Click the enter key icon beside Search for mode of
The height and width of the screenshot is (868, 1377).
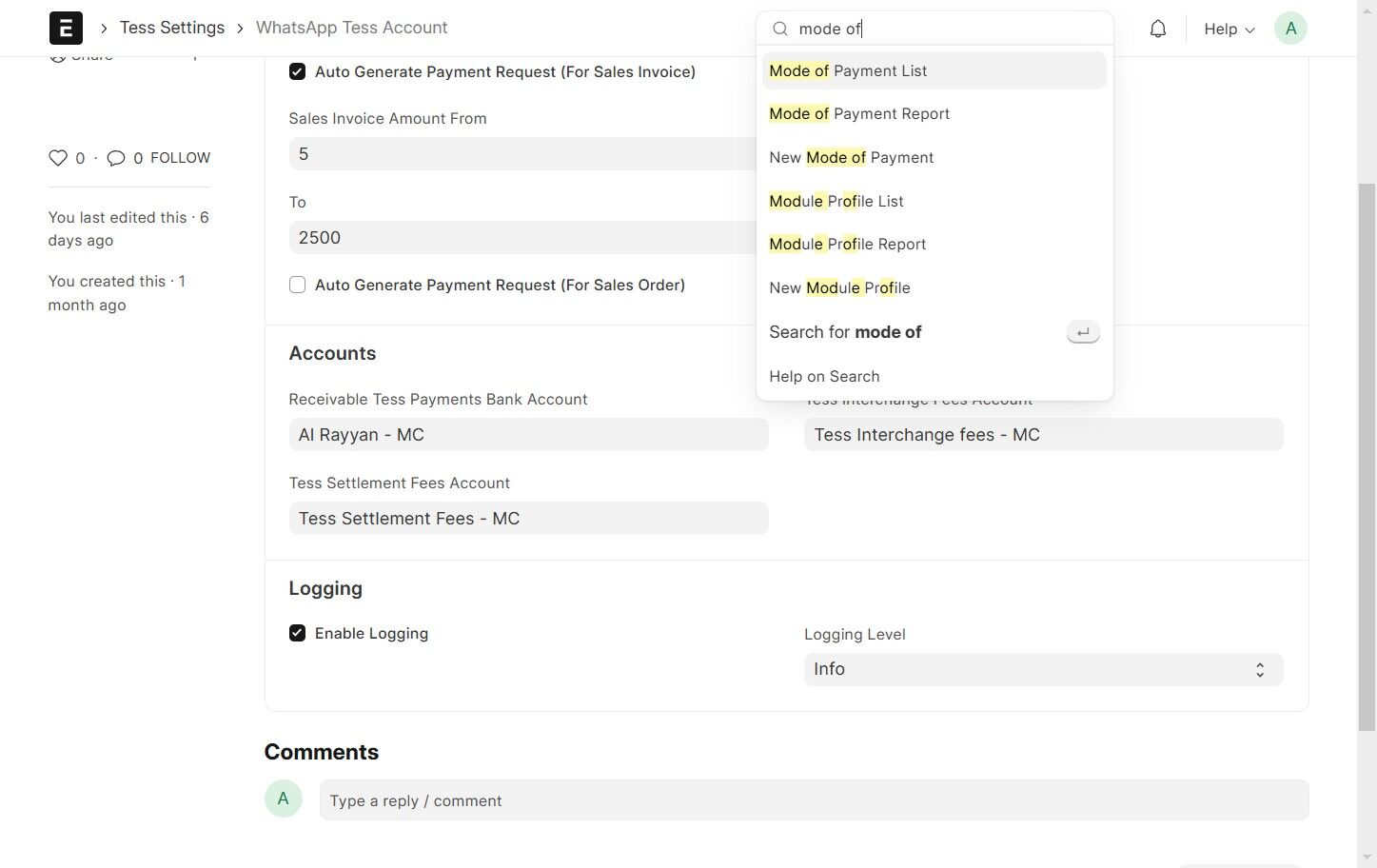pyautogui.click(x=1083, y=332)
